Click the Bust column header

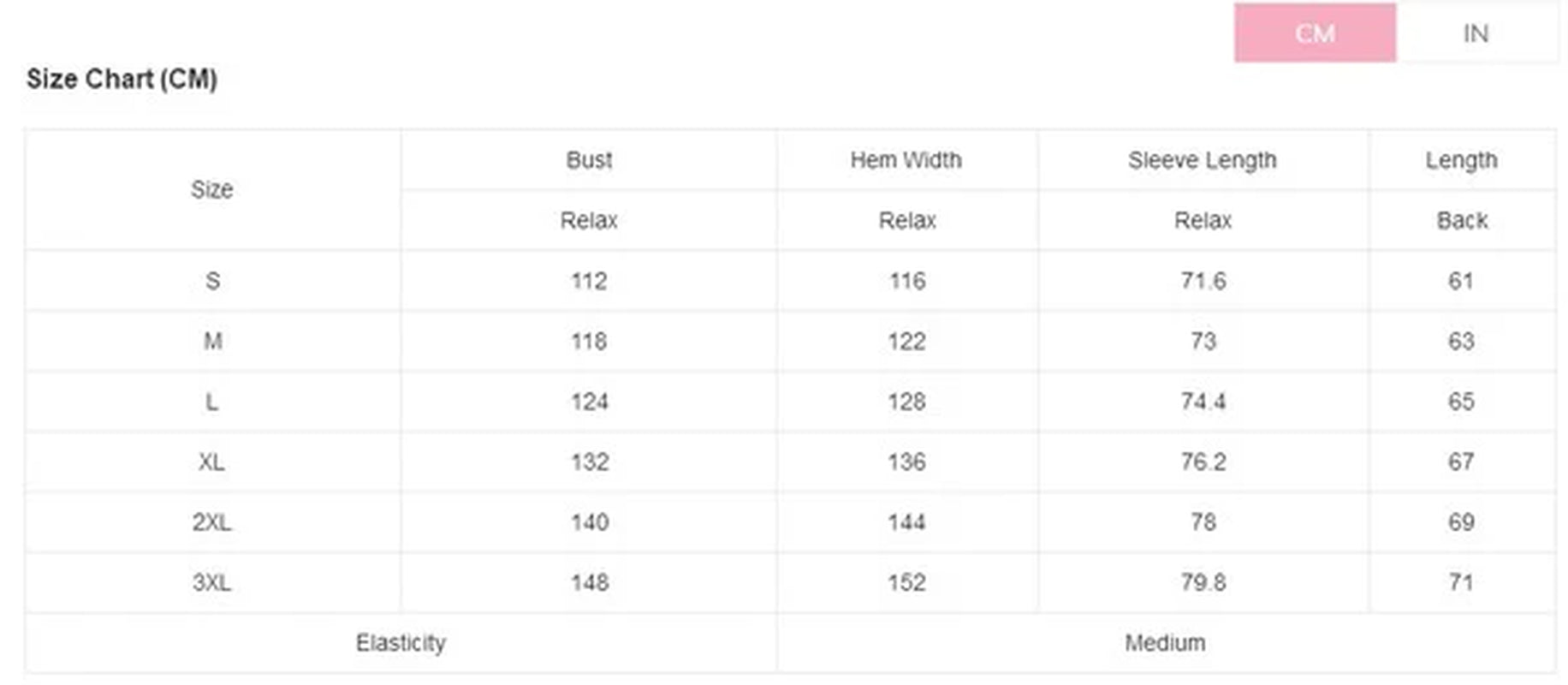589,160
